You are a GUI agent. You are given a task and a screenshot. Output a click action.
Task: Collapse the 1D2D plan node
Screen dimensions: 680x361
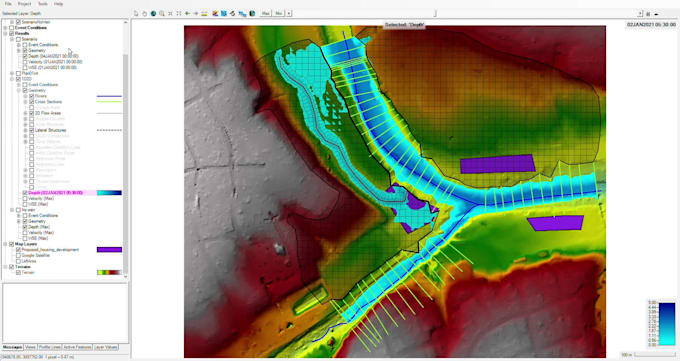click(12, 79)
